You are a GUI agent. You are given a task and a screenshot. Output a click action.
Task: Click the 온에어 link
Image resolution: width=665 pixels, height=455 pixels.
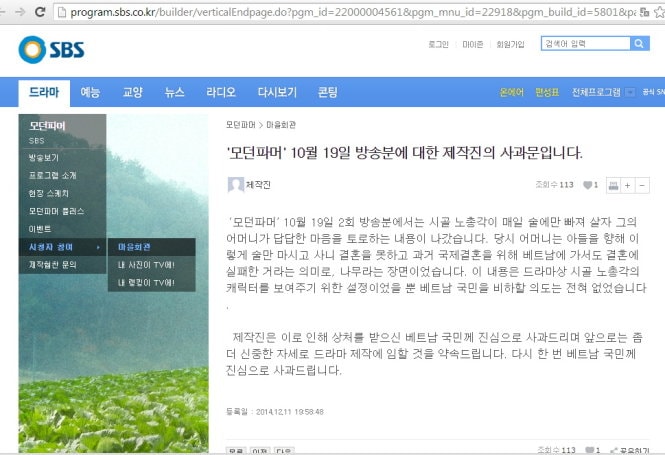511,92
